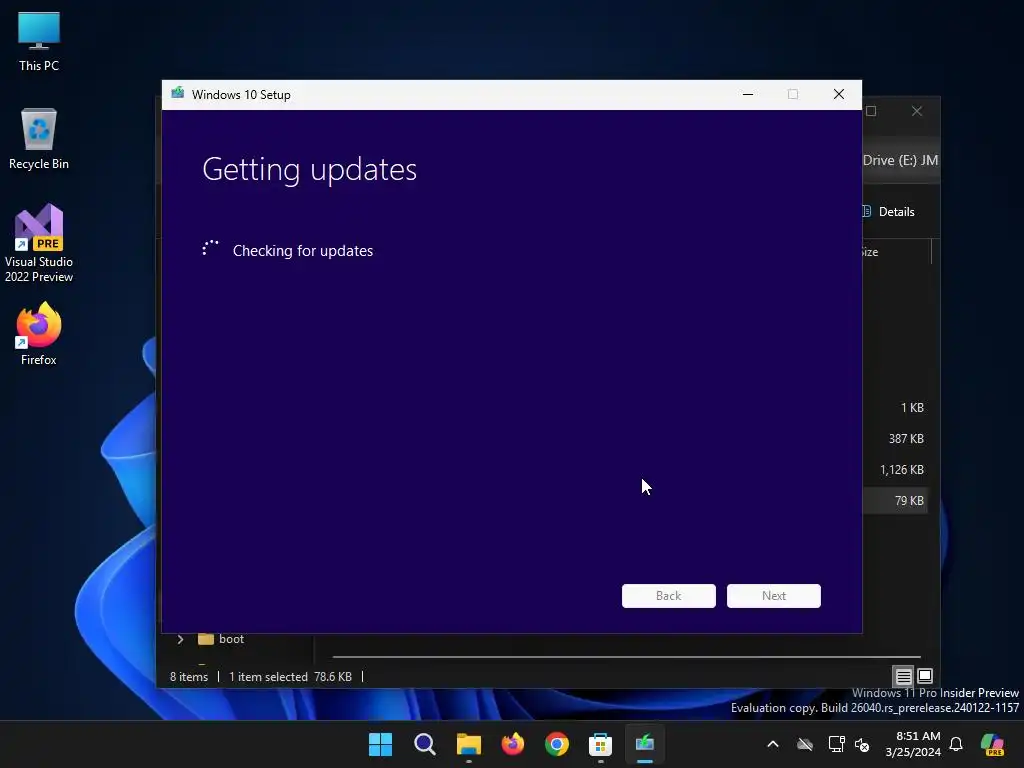This screenshot has height=768, width=1024.
Task: Click the Drive (E:) tab title in Explorer
Action: point(900,160)
